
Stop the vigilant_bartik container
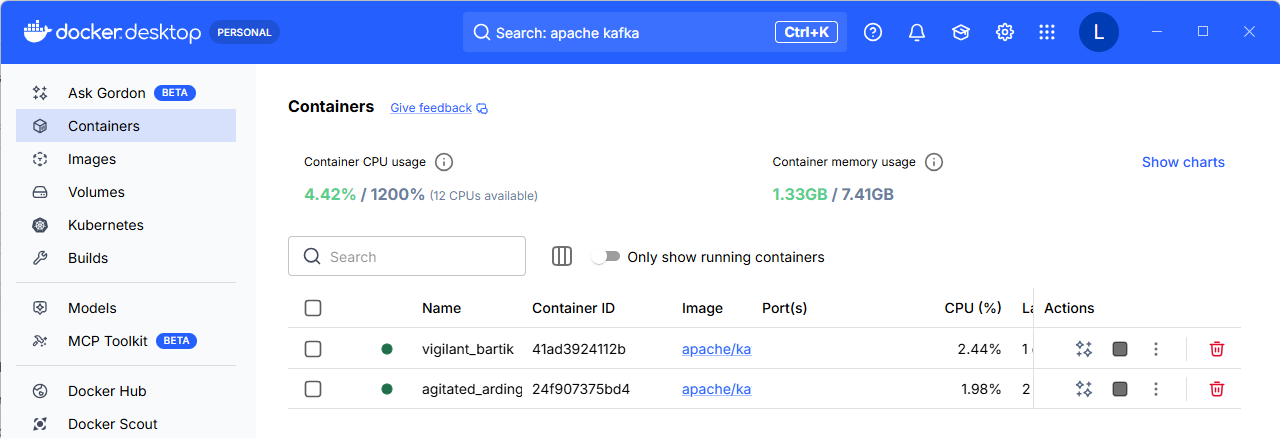(x=1120, y=349)
